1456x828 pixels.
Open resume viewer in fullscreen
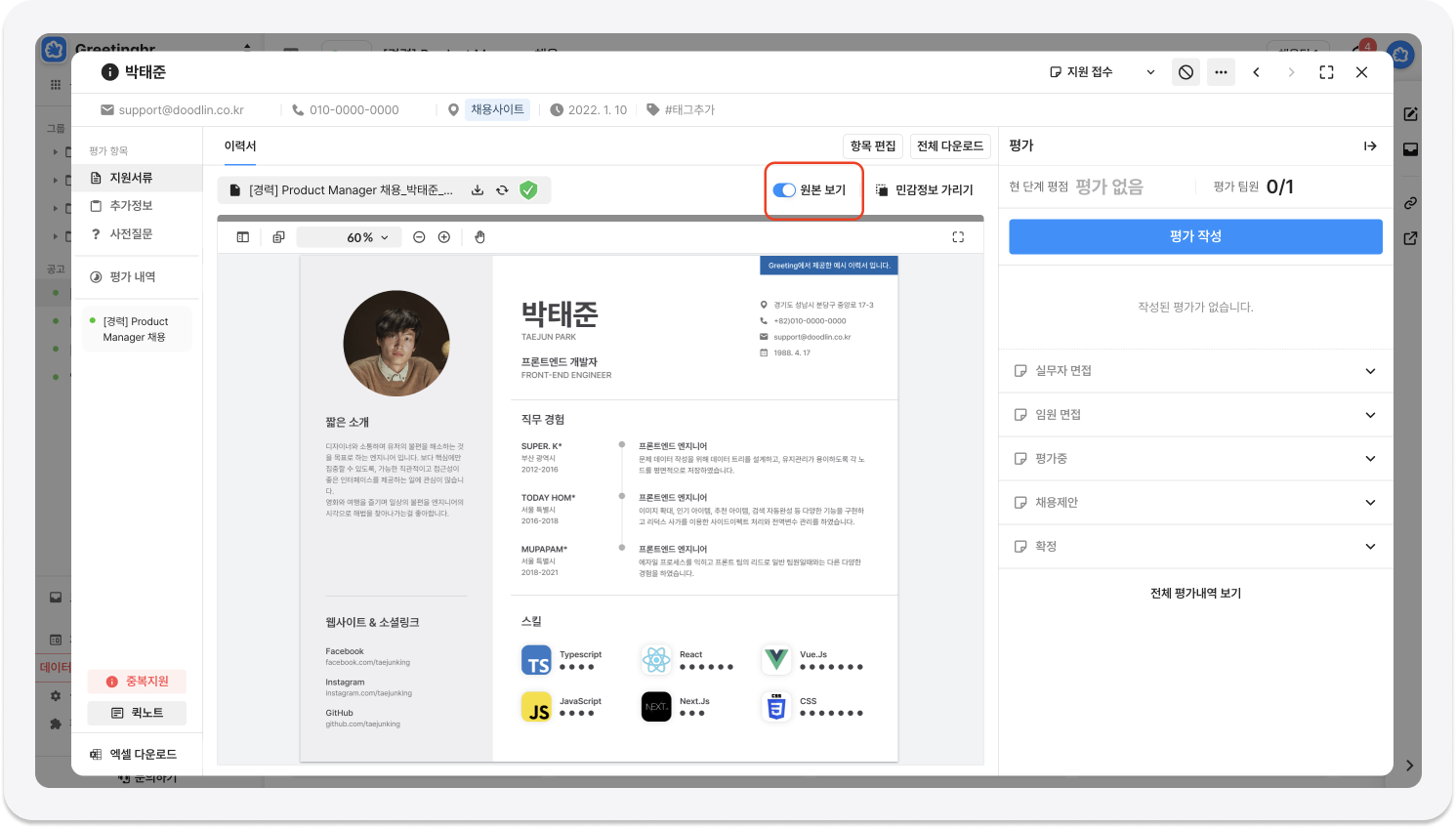(x=958, y=237)
